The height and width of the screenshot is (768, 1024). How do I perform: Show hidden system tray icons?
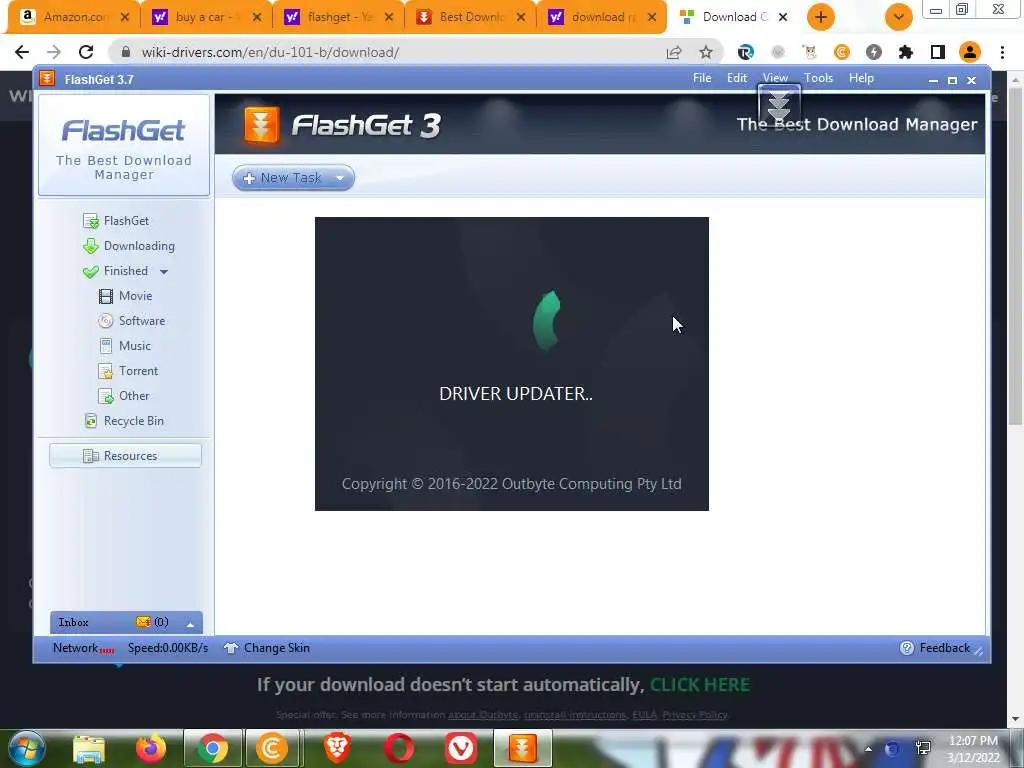[x=868, y=749]
